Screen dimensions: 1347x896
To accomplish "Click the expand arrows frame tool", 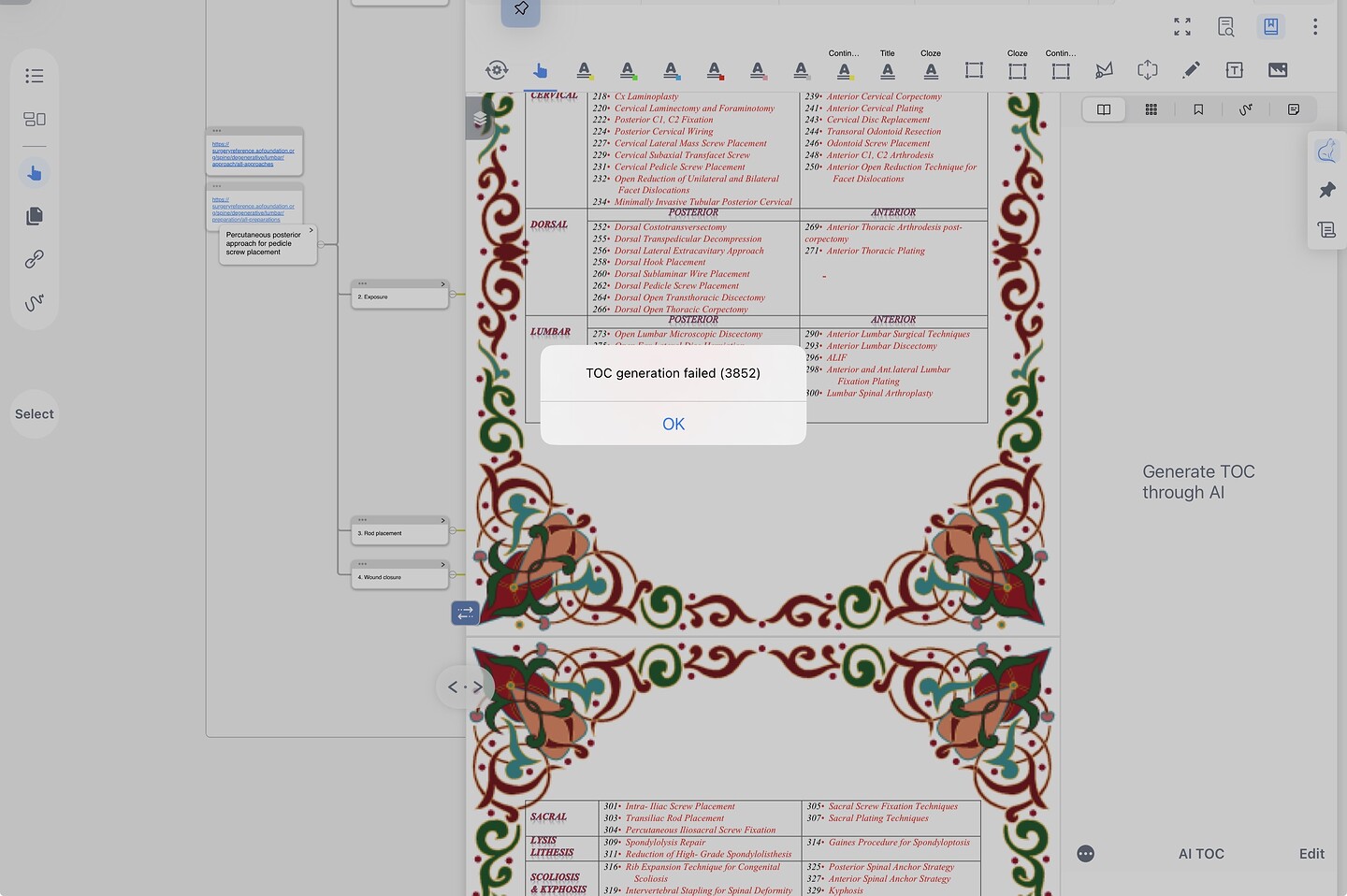I will 1148,70.
